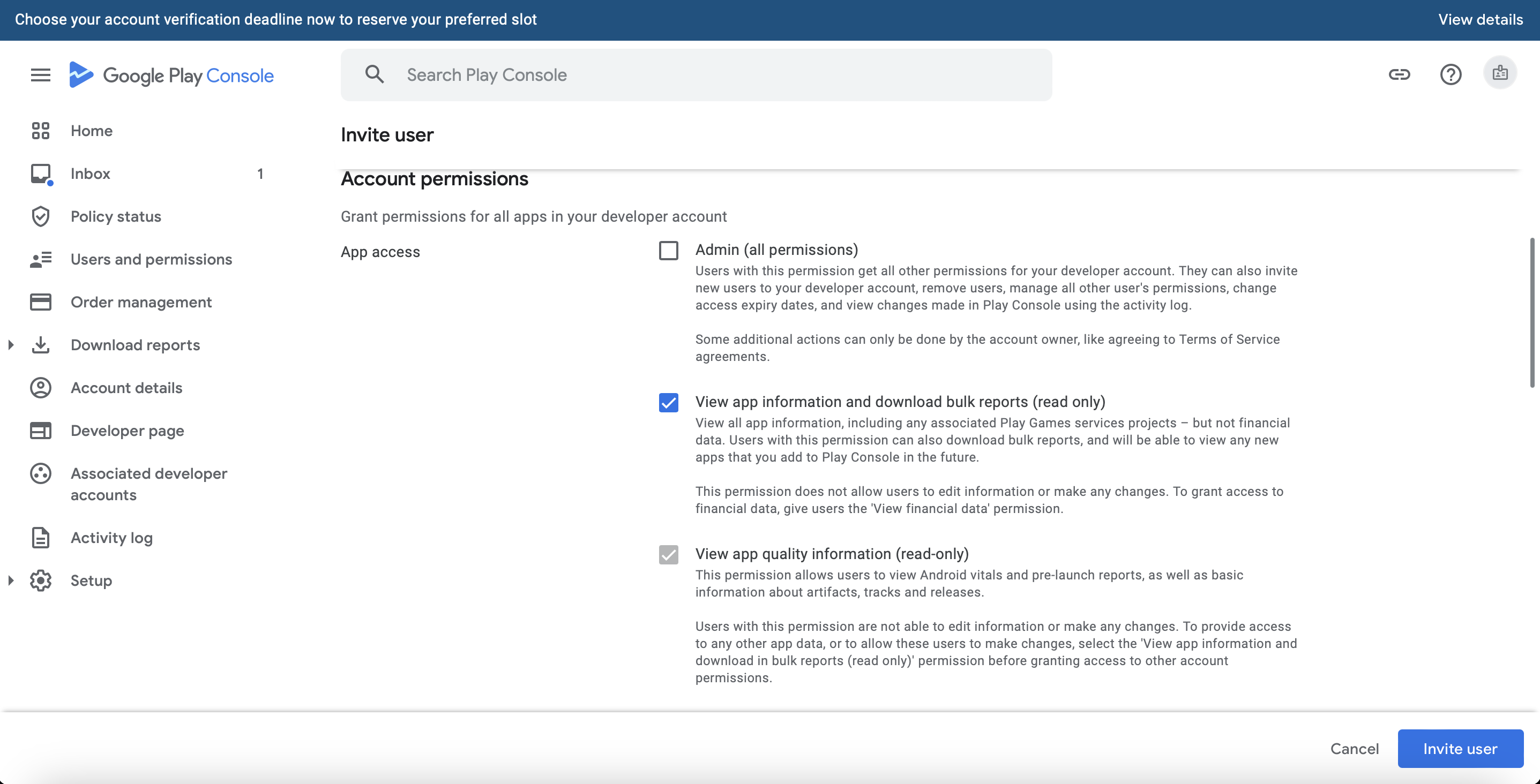Click the copy link icon
This screenshot has height=784, width=1540.
coord(1399,74)
